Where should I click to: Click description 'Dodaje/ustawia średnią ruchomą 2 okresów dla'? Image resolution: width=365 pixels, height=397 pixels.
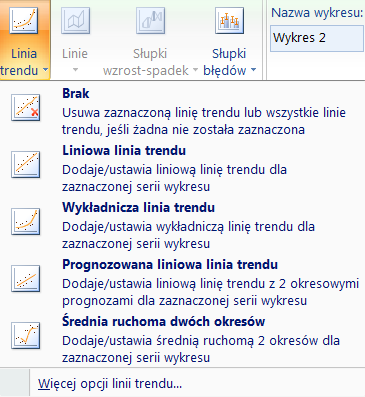coord(201,341)
